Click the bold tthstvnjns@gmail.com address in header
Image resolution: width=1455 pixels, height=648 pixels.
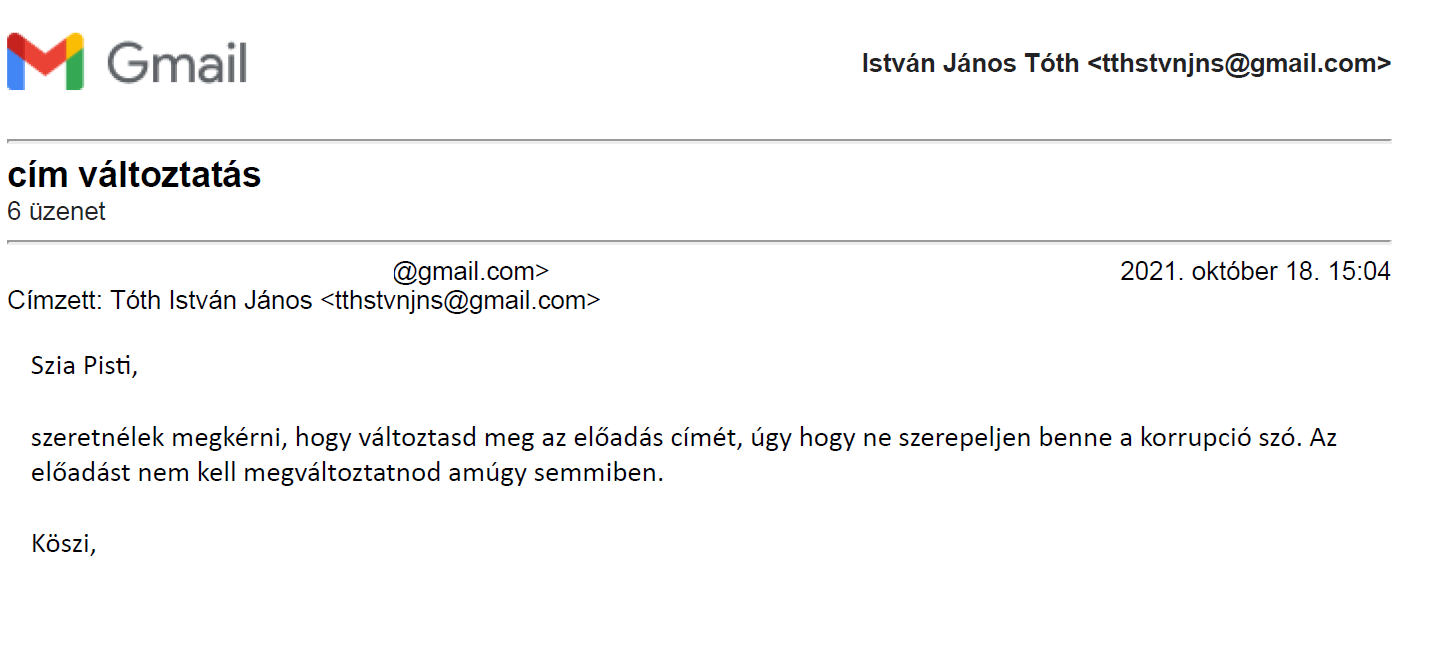[1239, 64]
